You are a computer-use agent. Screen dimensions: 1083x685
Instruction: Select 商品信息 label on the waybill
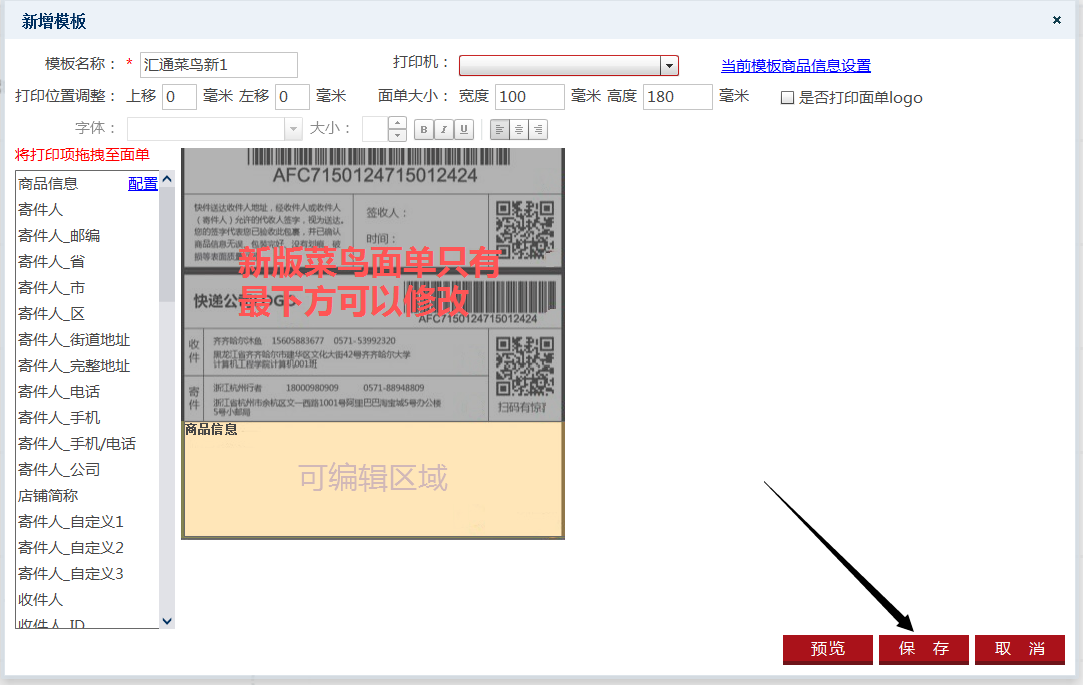[x=211, y=430]
